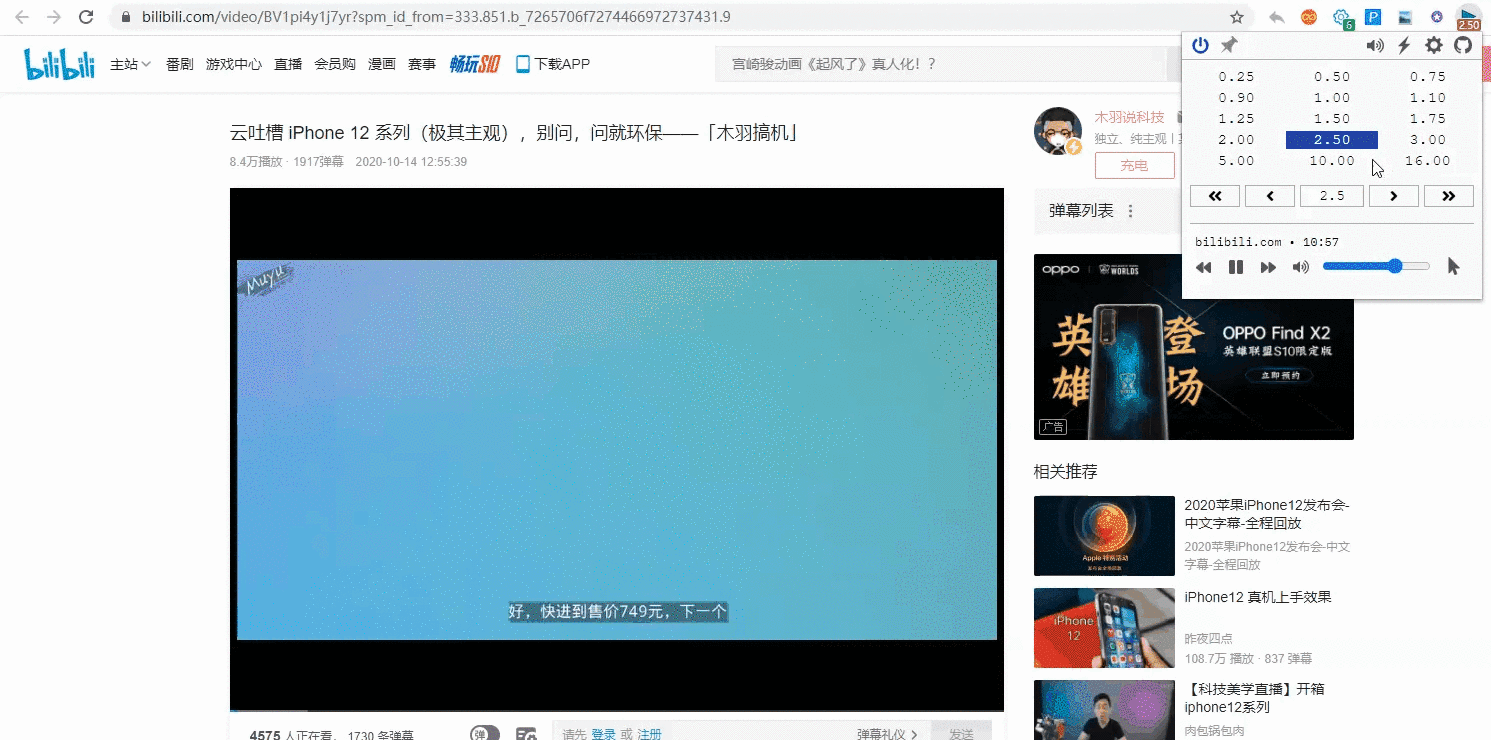
Task: Expand the 主站 dropdown menu
Action: [x=130, y=64]
